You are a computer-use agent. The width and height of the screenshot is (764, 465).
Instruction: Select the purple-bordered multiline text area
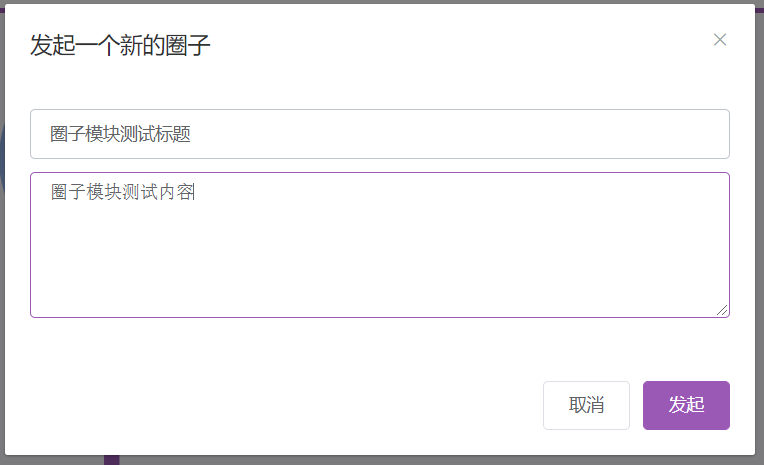pos(380,245)
